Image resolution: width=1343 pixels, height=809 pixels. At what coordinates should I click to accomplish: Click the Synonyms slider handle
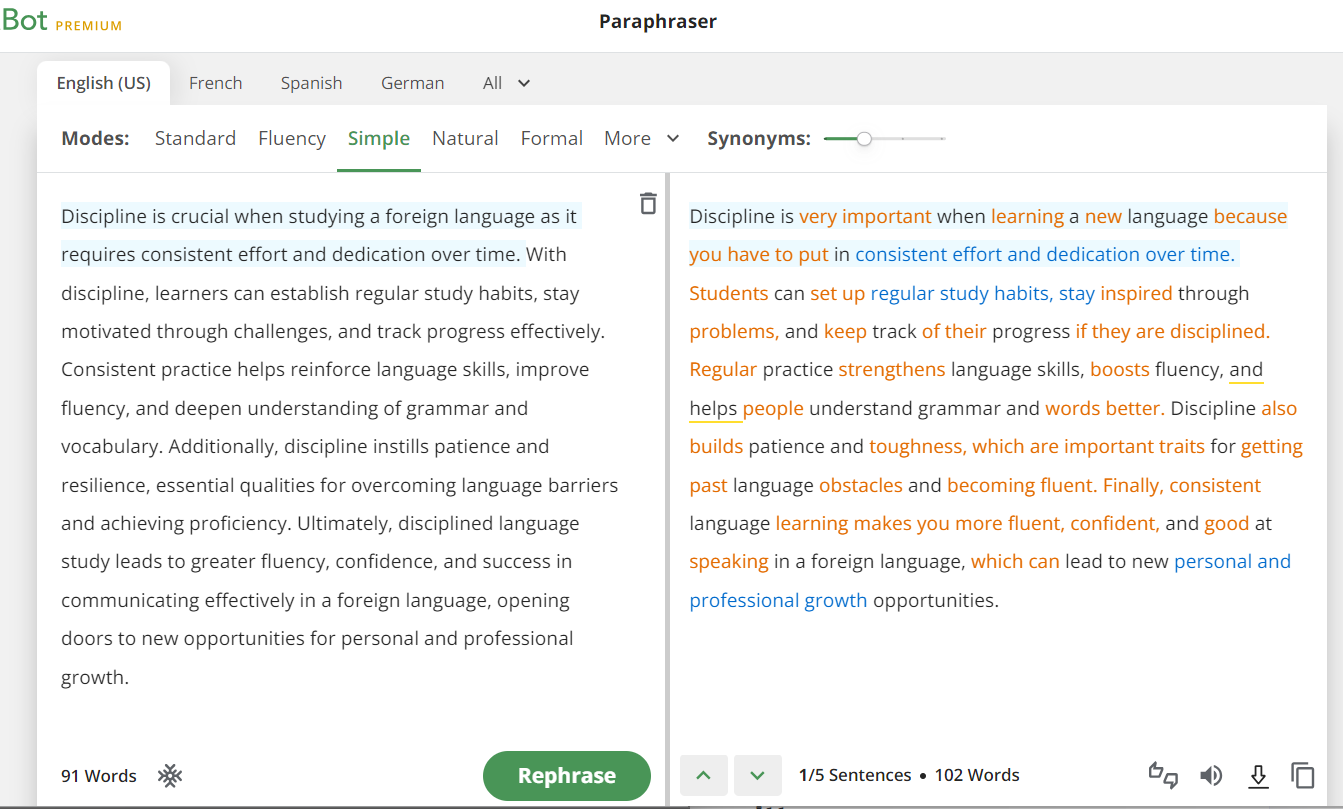pos(864,139)
